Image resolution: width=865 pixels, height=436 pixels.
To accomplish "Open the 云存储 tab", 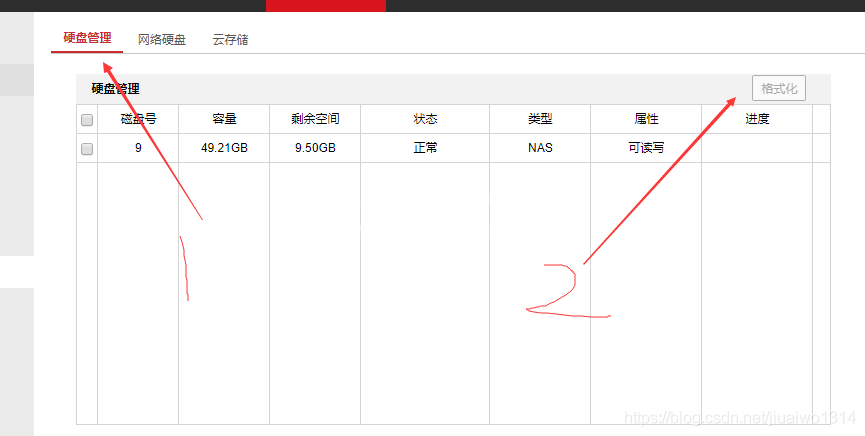I will pyautogui.click(x=230, y=40).
